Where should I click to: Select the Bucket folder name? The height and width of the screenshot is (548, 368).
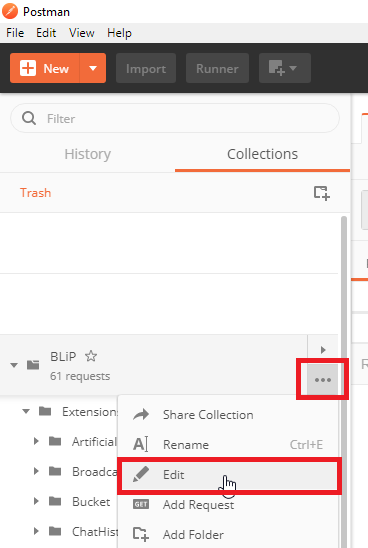(91, 502)
